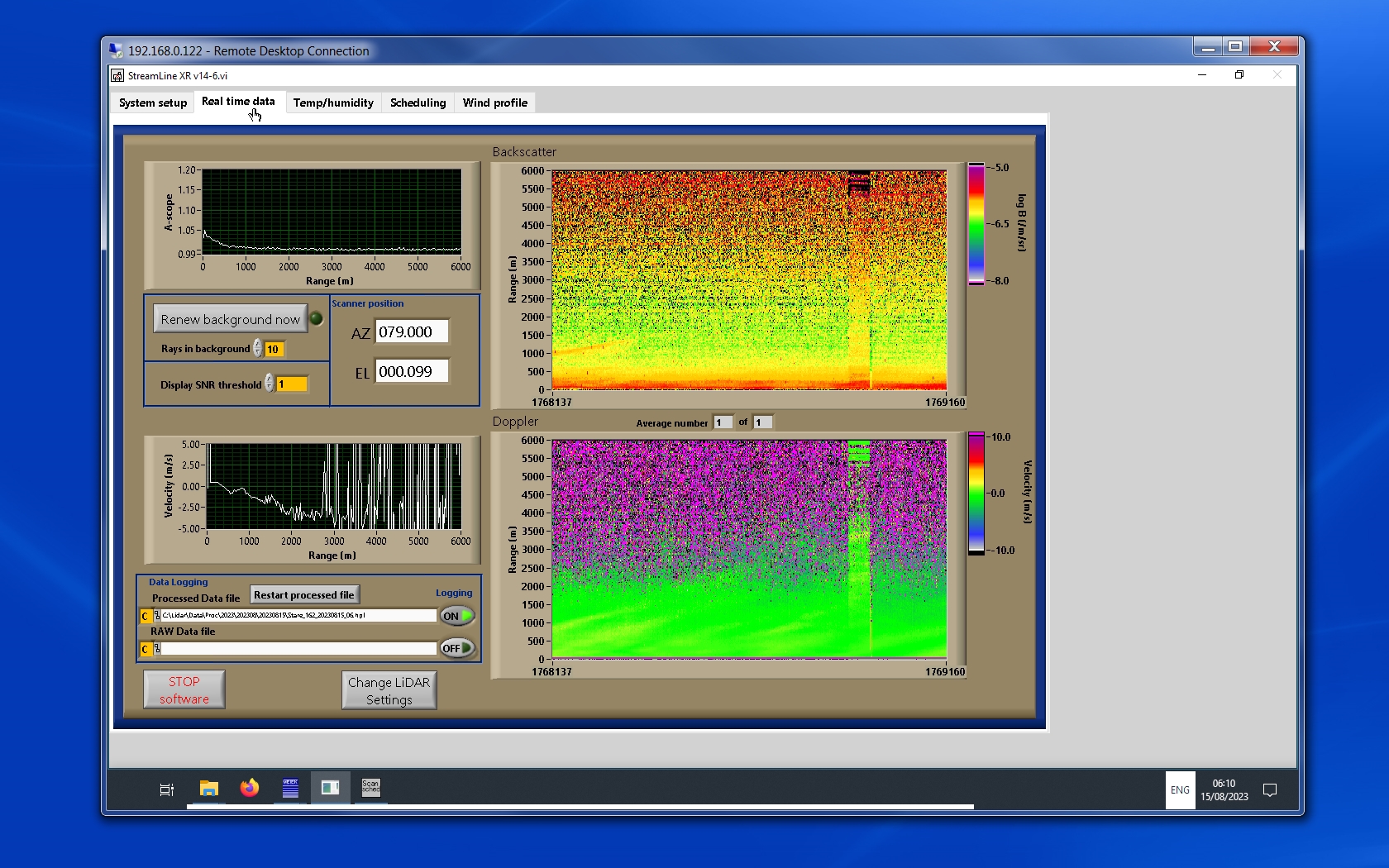
Task: Open the Scan sched app in taskbar
Action: (x=370, y=787)
